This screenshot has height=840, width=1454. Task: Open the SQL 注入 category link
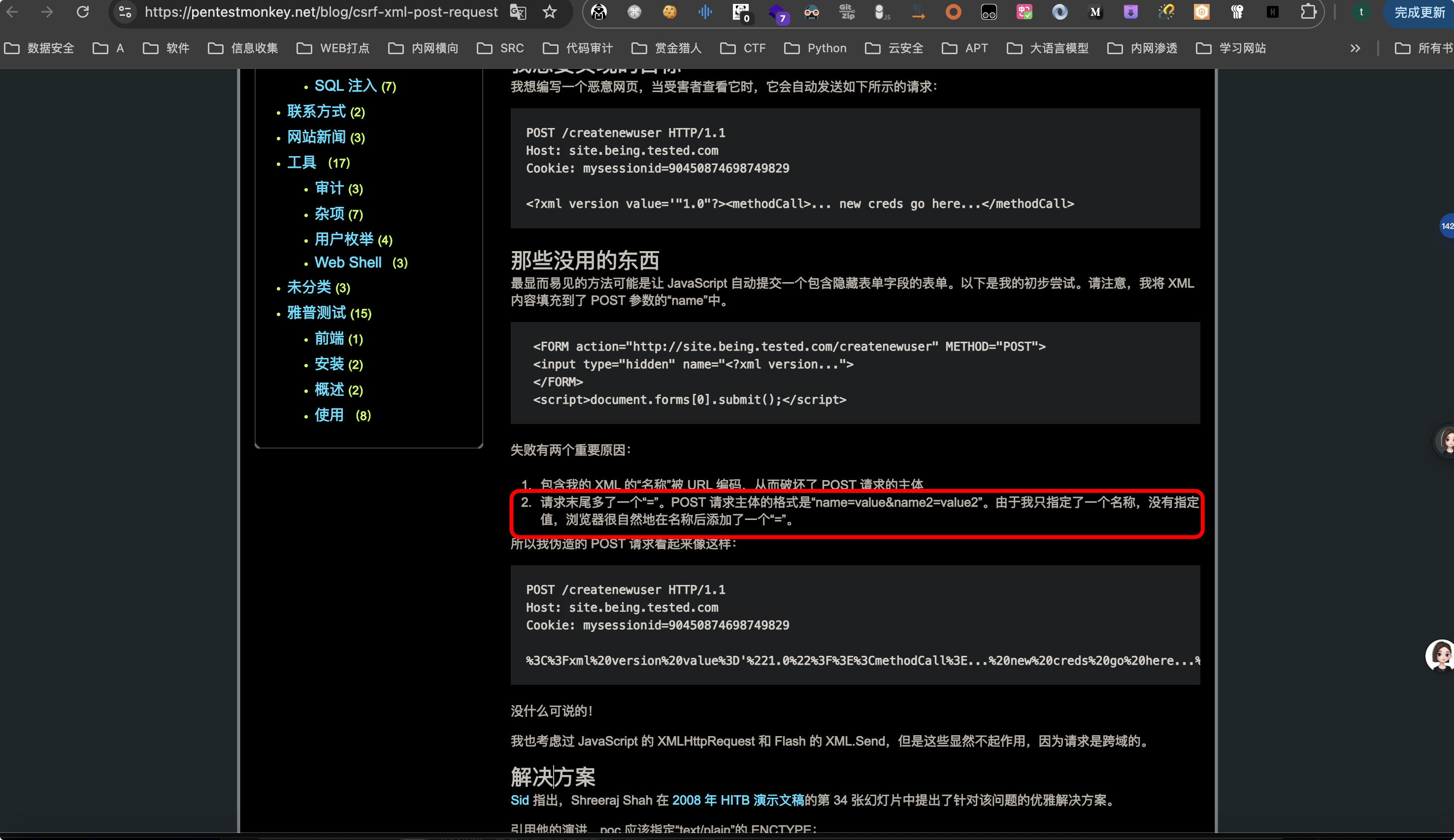pyautogui.click(x=345, y=86)
